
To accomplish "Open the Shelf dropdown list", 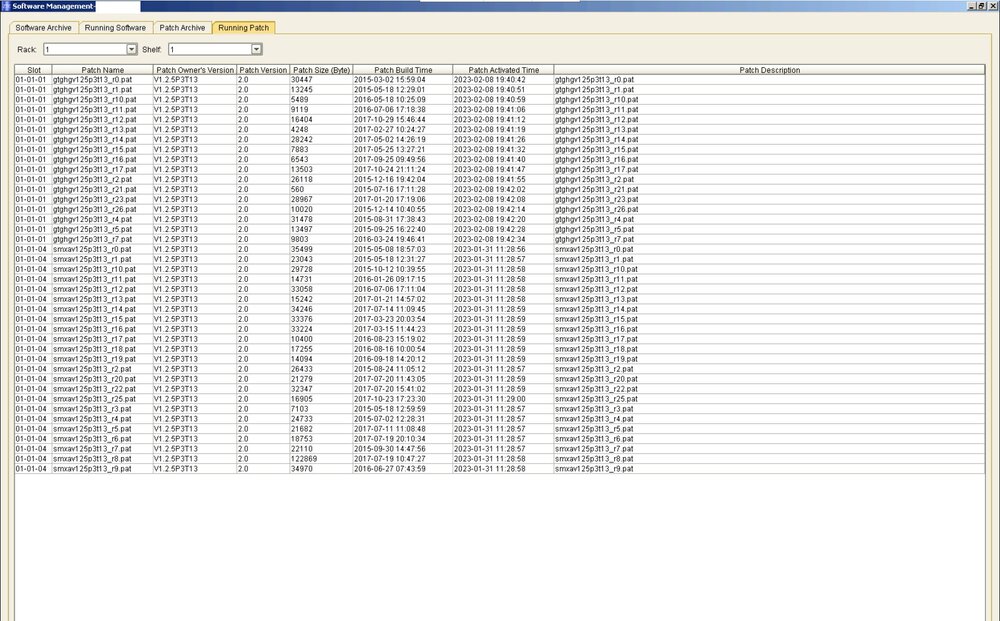I will [x=256, y=49].
